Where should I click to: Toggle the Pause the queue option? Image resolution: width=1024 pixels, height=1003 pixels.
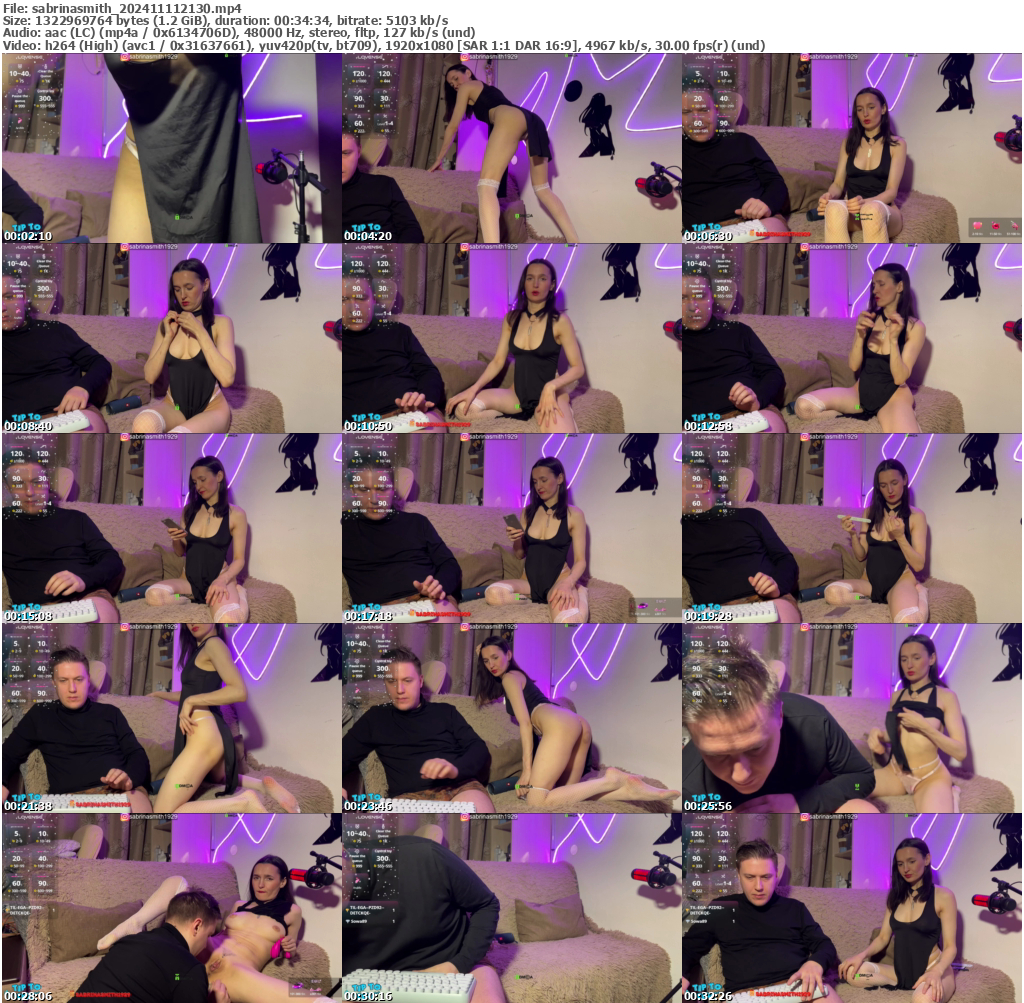click(21, 97)
